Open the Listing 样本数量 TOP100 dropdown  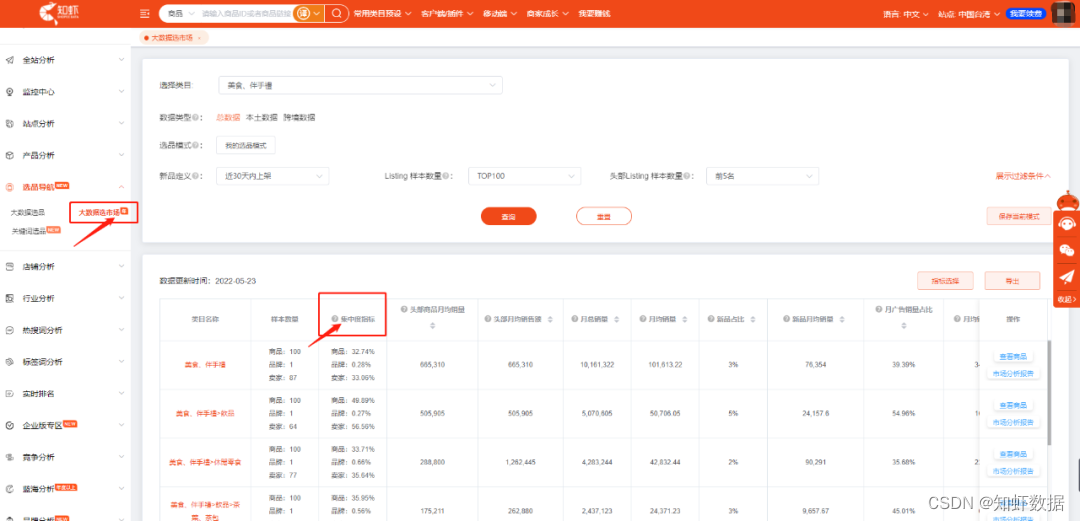525,176
